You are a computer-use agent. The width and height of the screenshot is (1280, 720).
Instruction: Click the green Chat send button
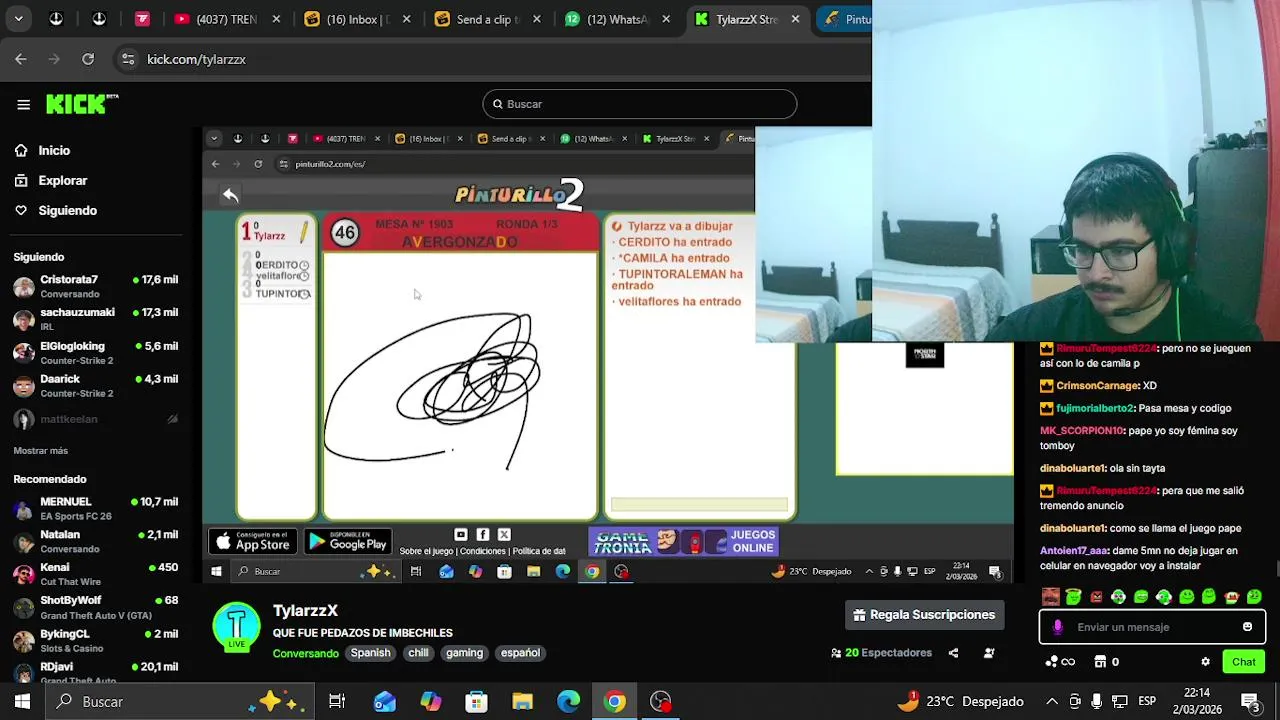tap(1244, 662)
